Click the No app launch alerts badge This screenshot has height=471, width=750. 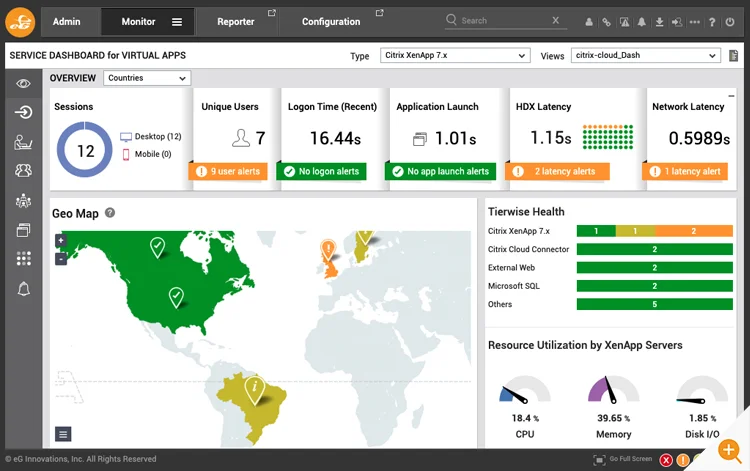click(441, 171)
